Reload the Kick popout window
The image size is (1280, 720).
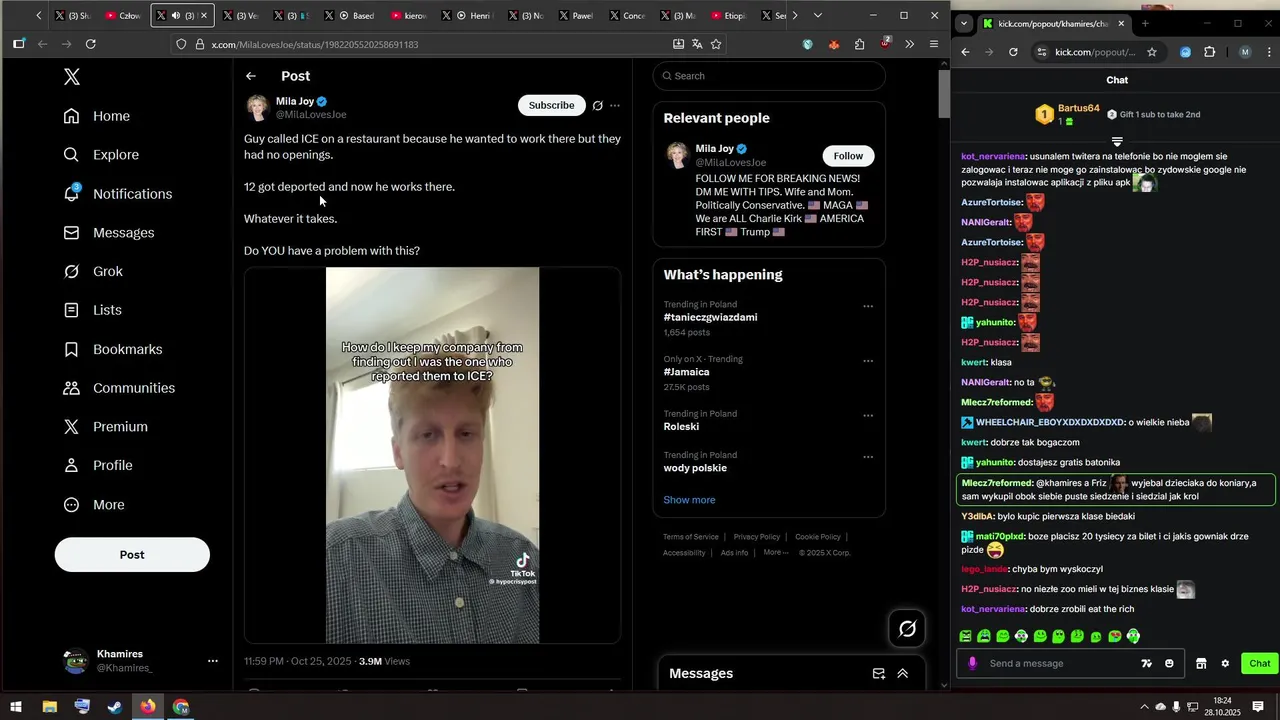pyautogui.click(x=1013, y=52)
